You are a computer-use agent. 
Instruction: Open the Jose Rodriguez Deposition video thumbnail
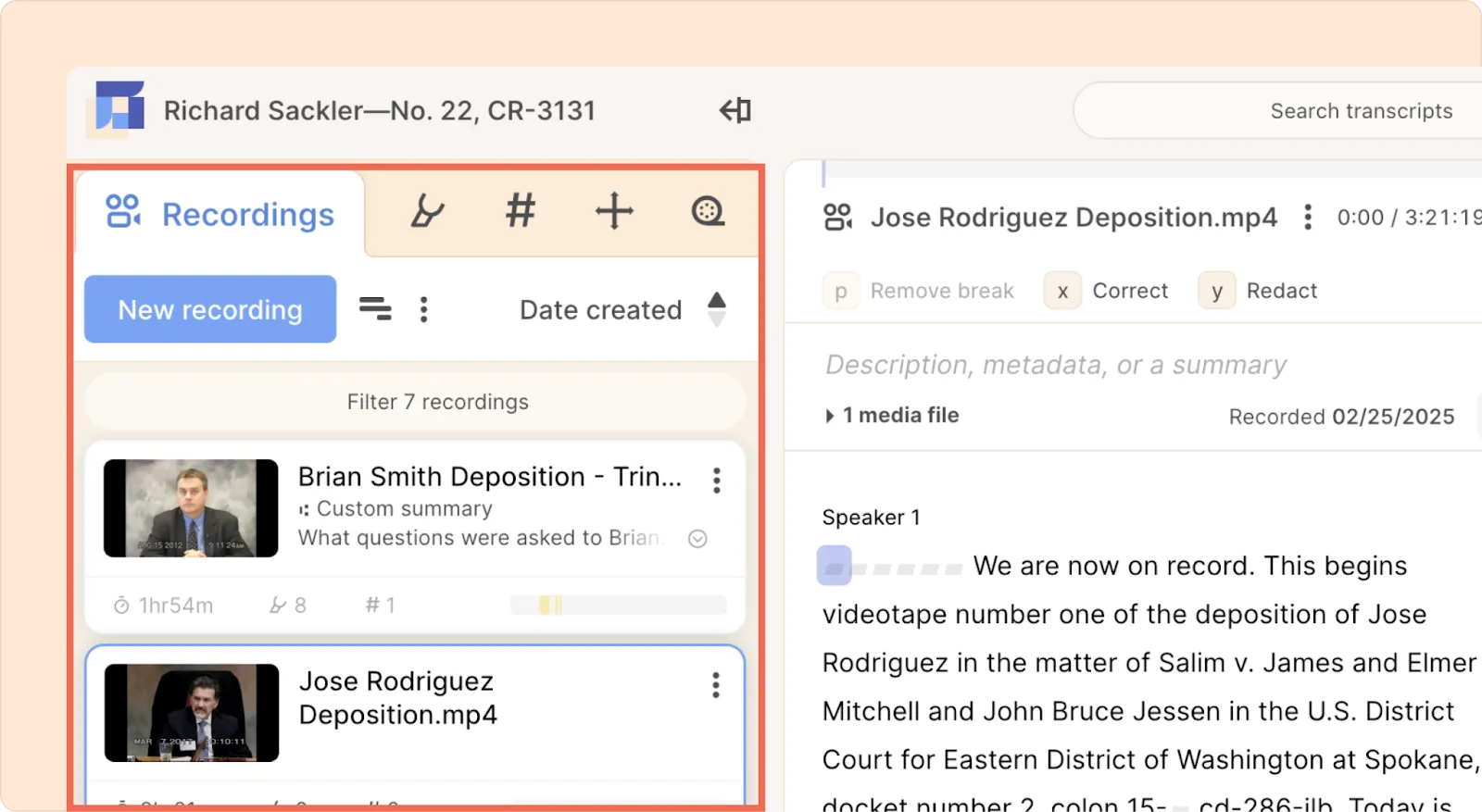pyautogui.click(x=192, y=713)
